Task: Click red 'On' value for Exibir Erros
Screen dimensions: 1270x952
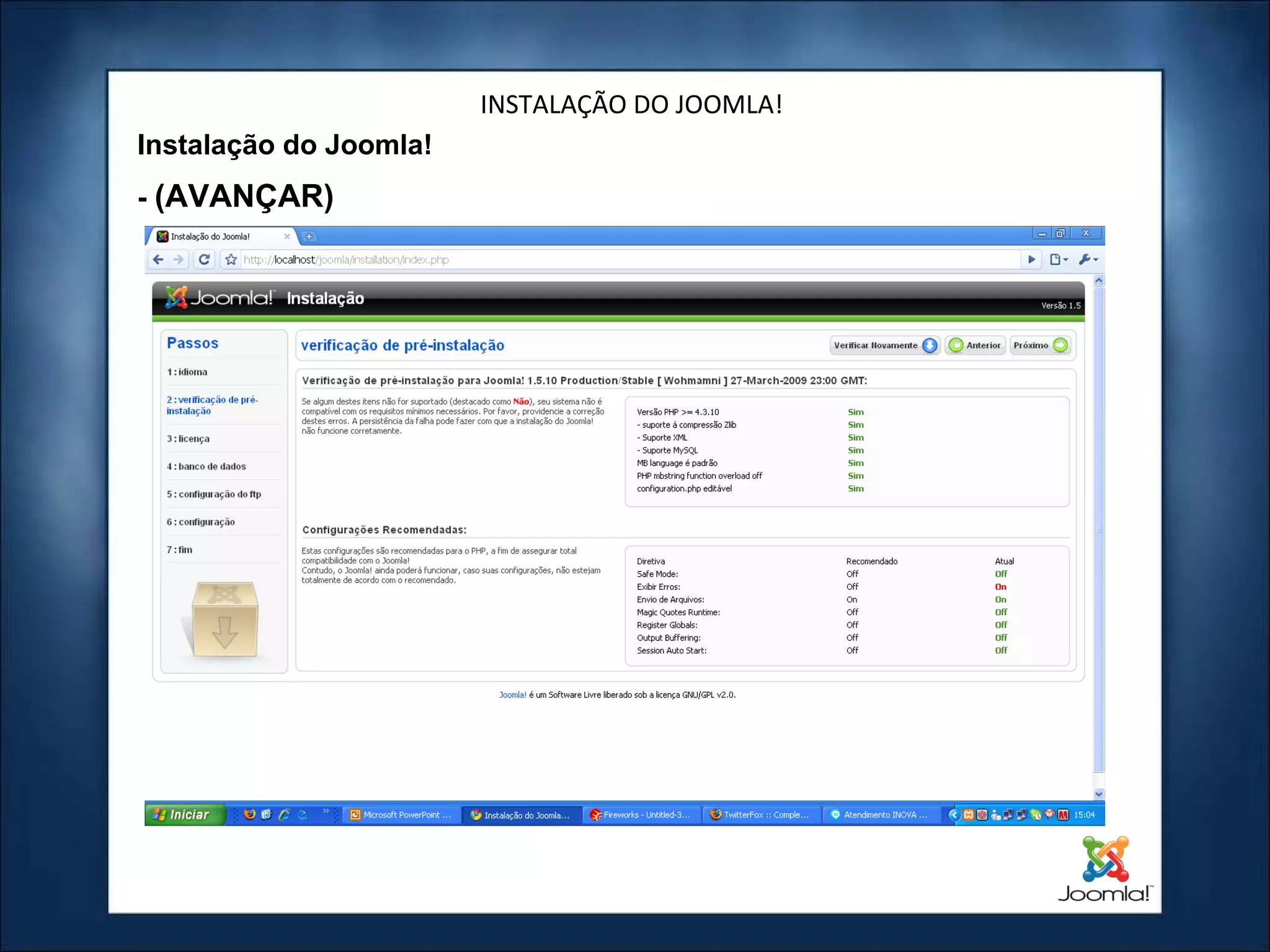Action: click(x=1000, y=587)
